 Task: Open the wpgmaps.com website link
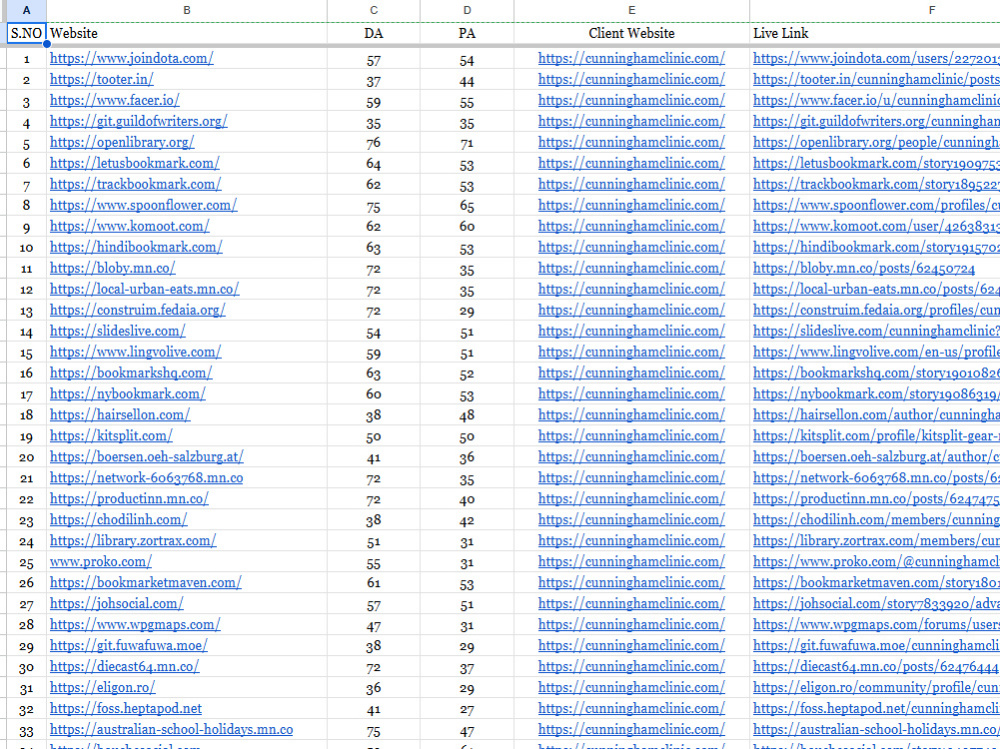[x=135, y=625]
